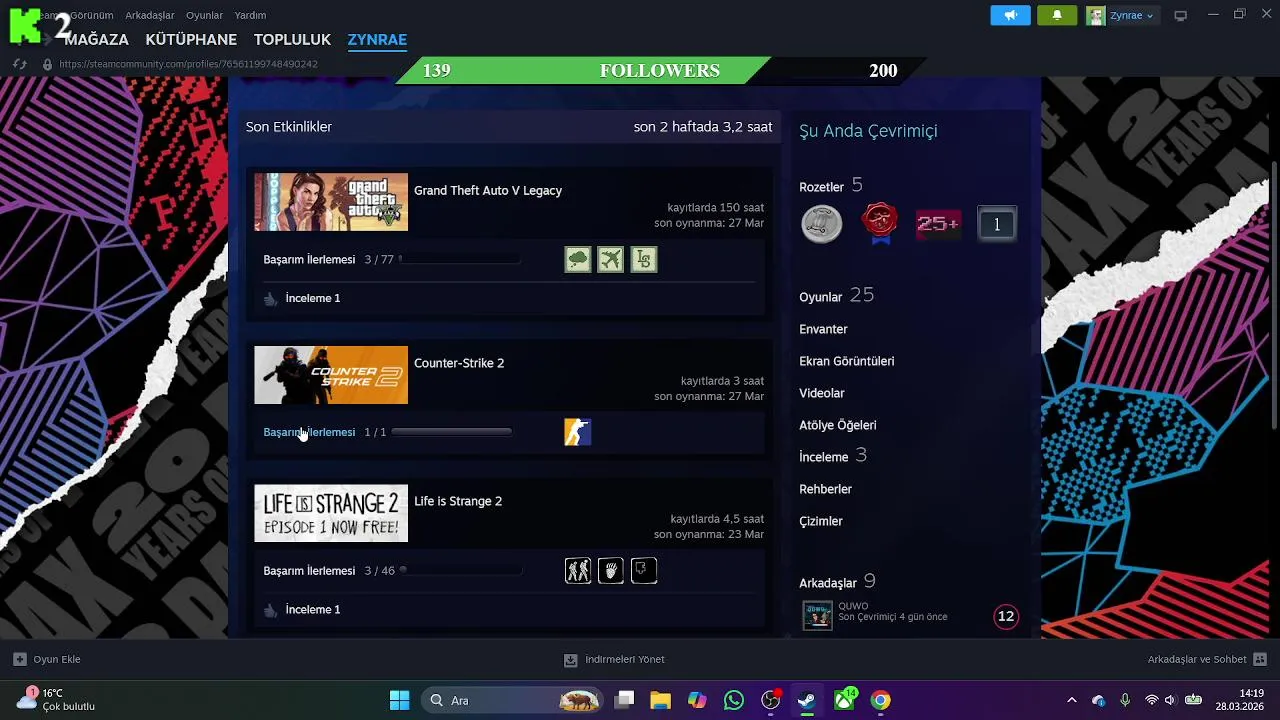Screen dimensions: 1280x720
Task: Click the Counter-Strike 2 achievement progress bar
Action: coord(451,432)
